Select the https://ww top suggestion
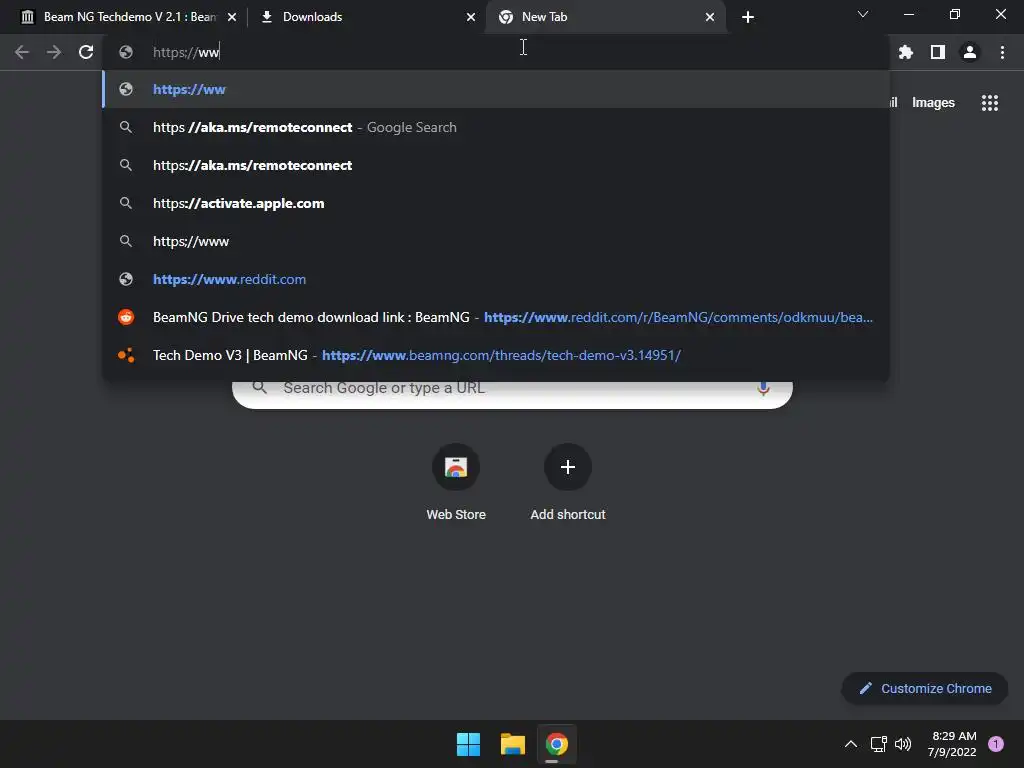Image resolution: width=1024 pixels, height=768 pixels. [496, 89]
